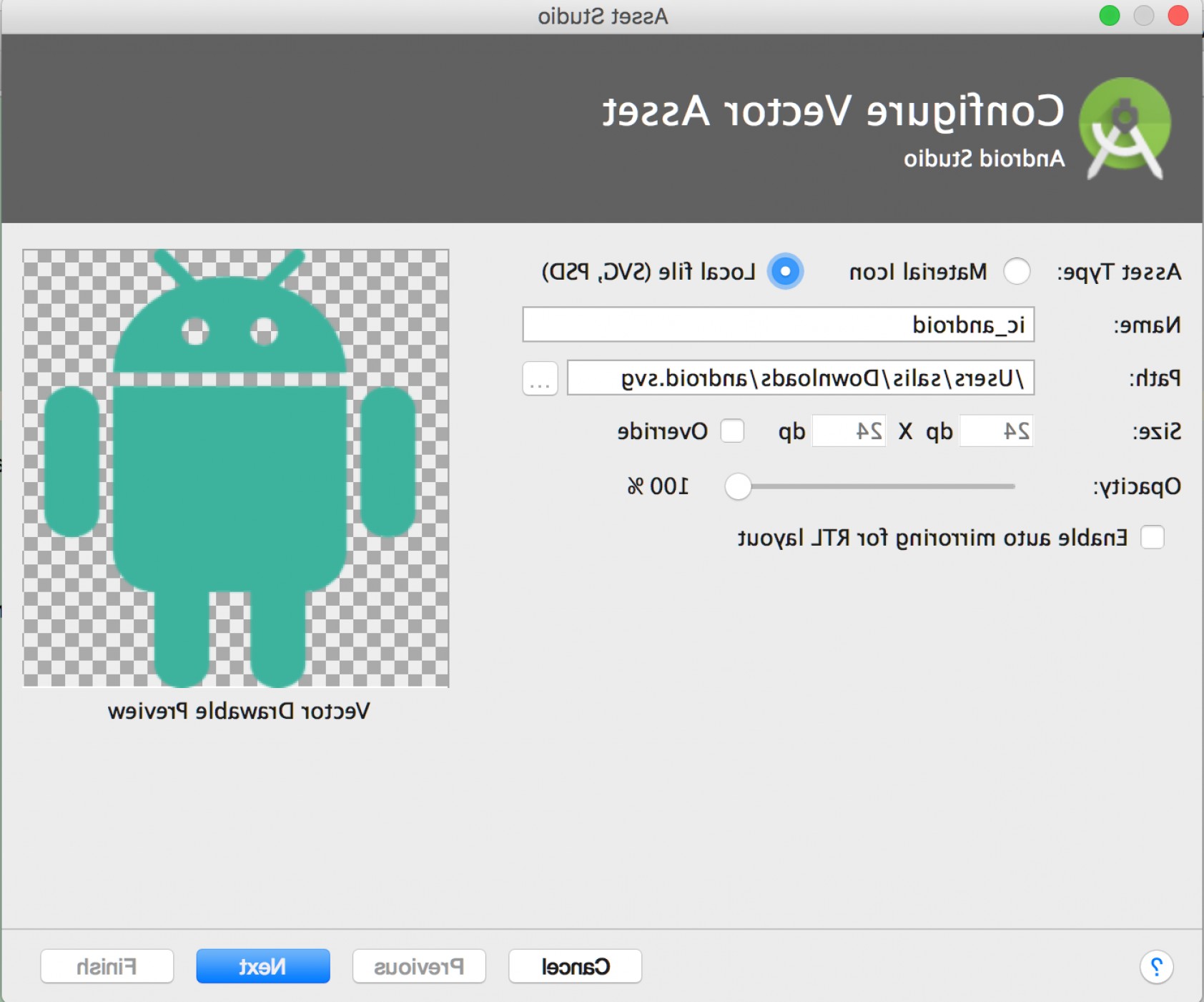Enable auto mirroring for RTL layout

tap(1152, 538)
